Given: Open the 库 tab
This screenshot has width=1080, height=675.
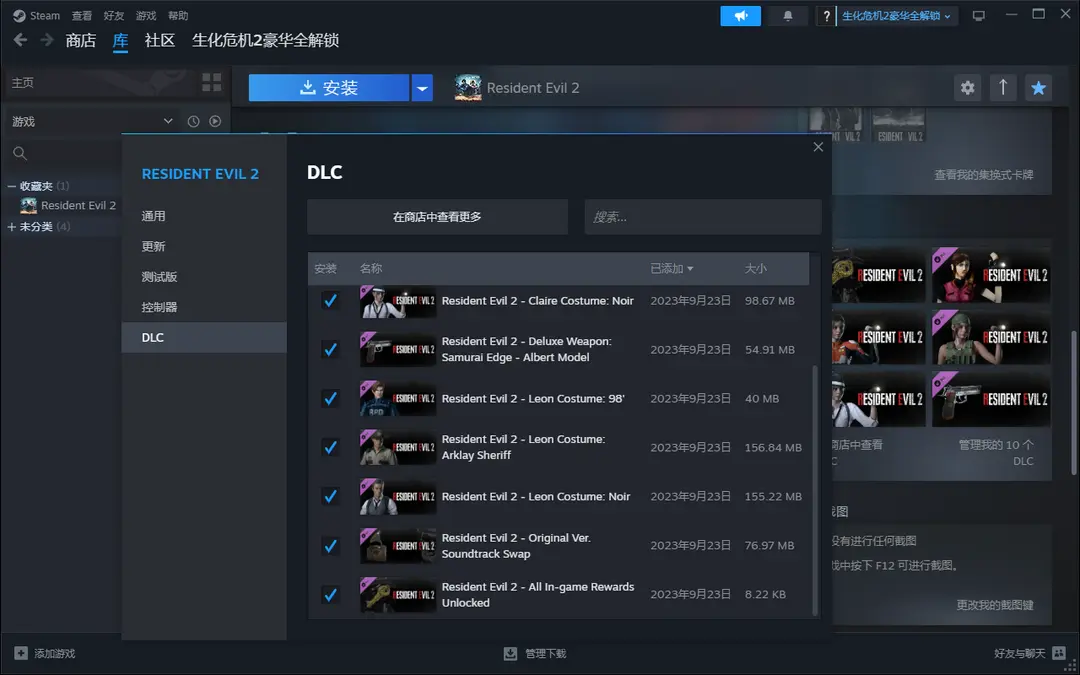Looking at the screenshot, I should 120,40.
